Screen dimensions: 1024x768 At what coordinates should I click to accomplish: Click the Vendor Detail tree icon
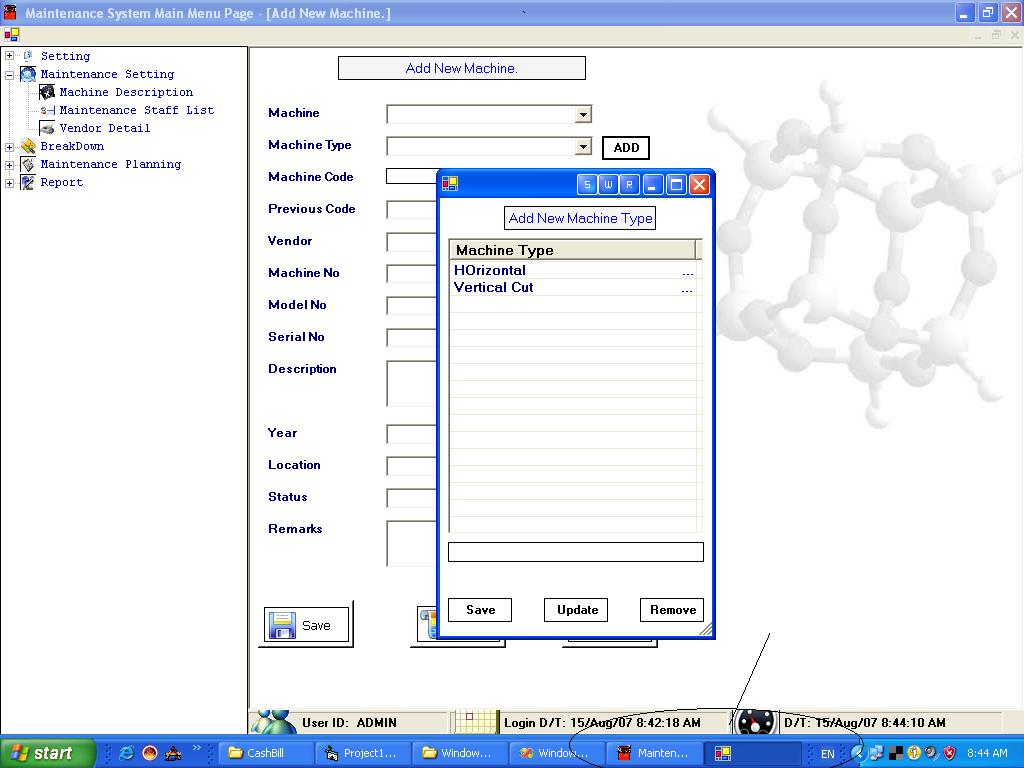[47, 128]
